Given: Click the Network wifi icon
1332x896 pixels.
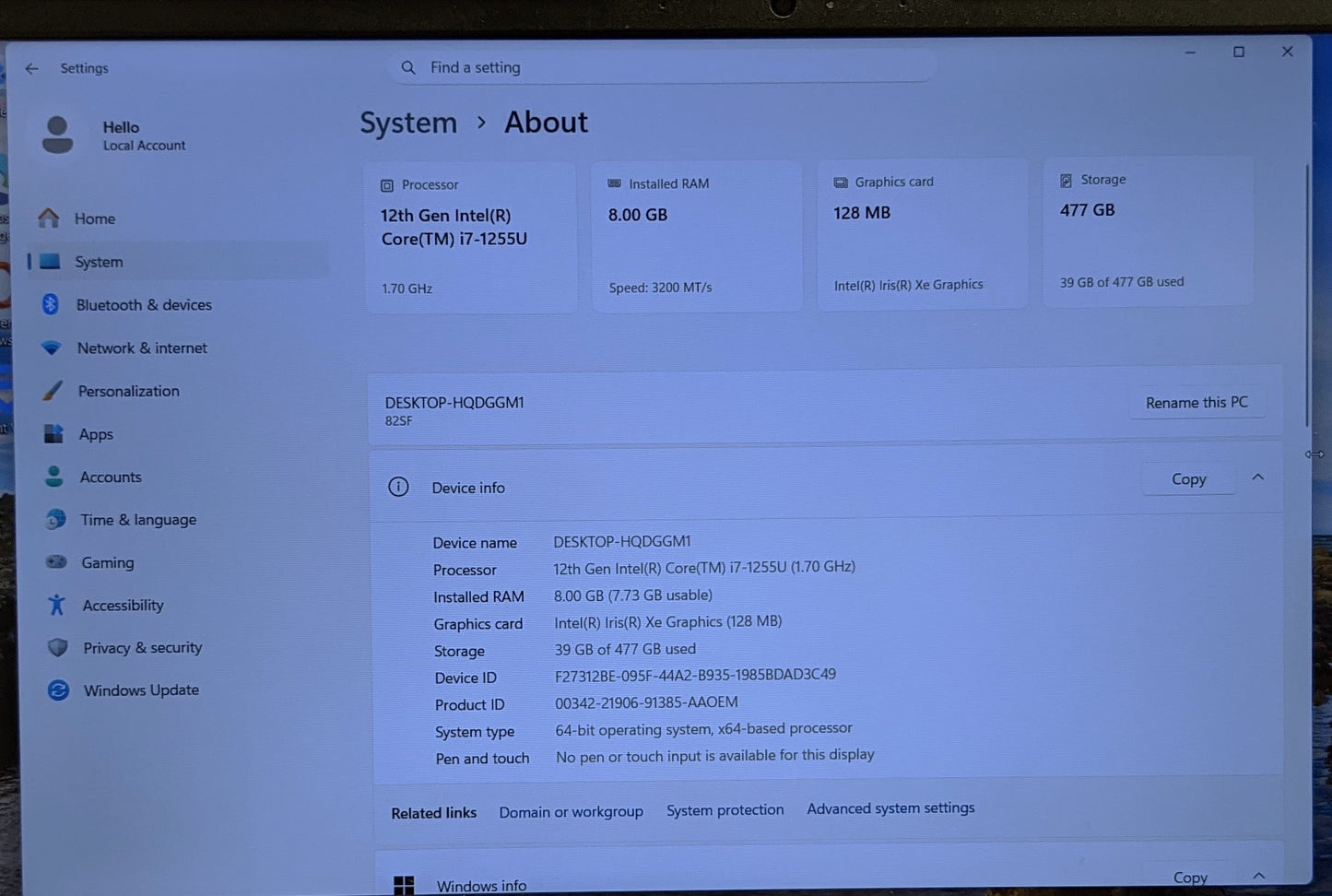Looking at the screenshot, I should (52, 348).
